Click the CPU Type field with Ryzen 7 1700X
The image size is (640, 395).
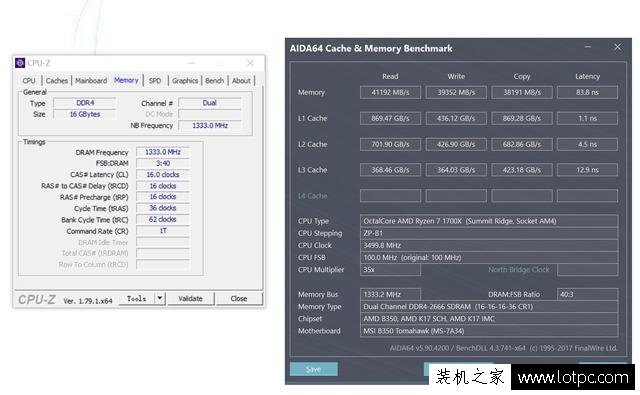(x=489, y=221)
